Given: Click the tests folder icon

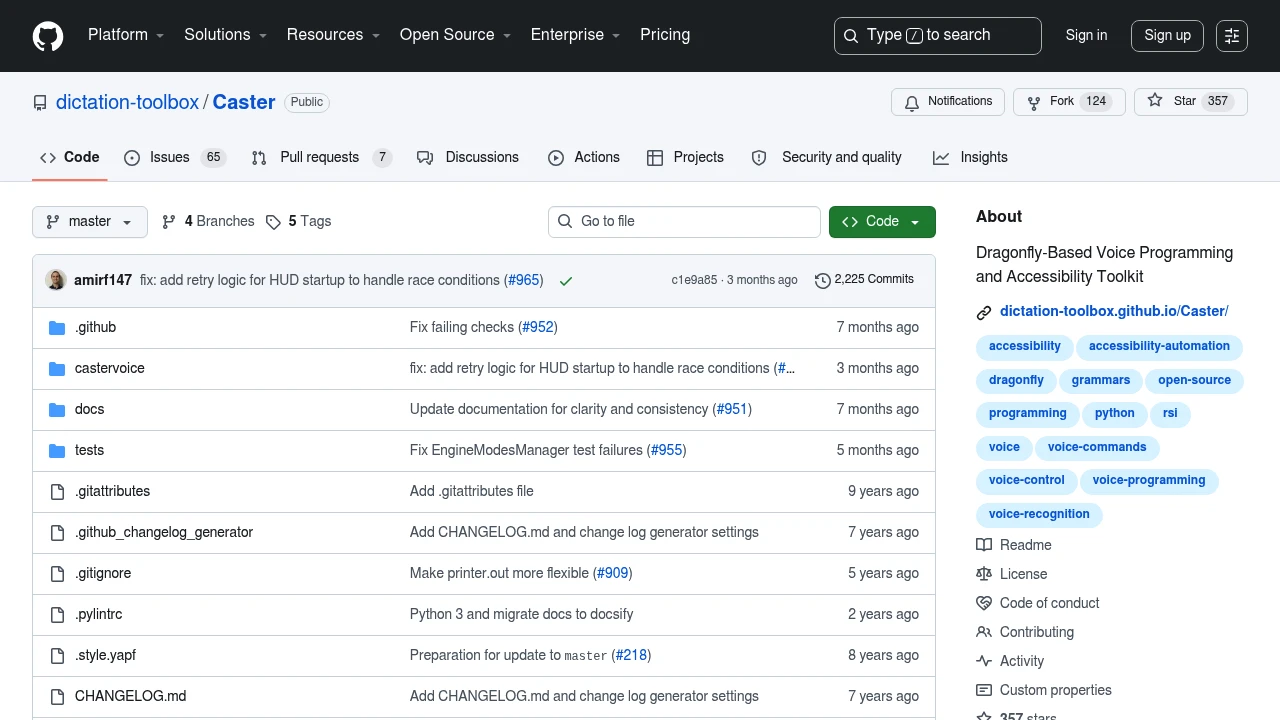Looking at the screenshot, I should point(57,451).
